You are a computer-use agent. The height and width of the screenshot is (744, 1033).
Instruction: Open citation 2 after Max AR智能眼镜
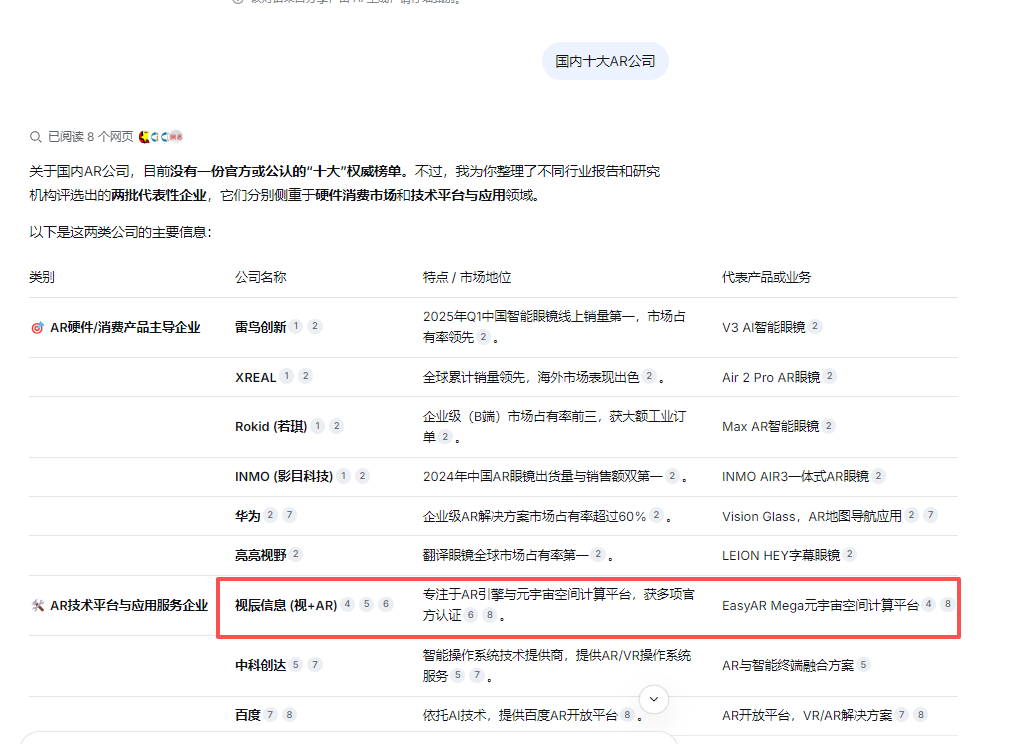click(x=829, y=426)
